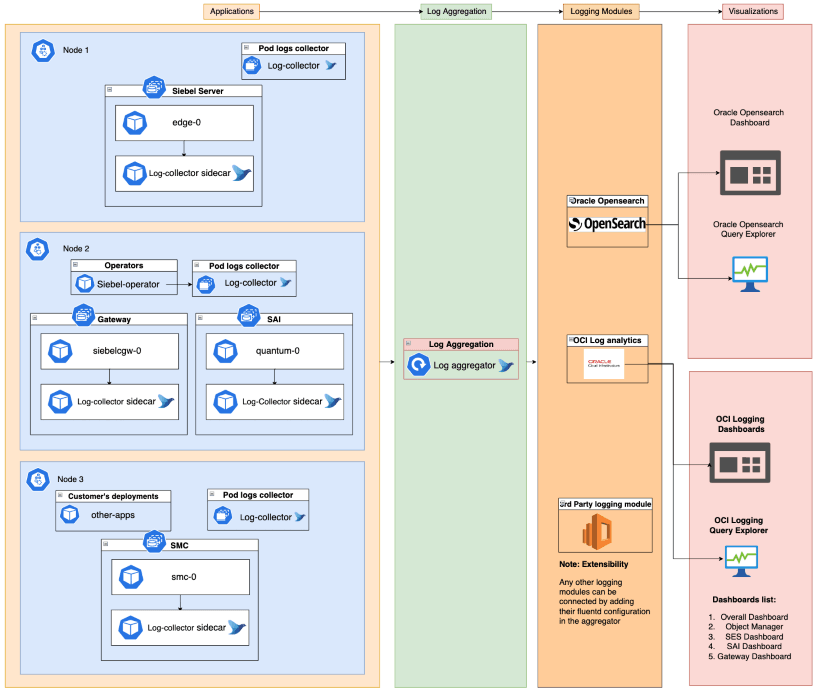The width and height of the screenshot is (820, 693).
Task: Collapse the Operators container
Action: pyautogui.click(x=76, y=264)
